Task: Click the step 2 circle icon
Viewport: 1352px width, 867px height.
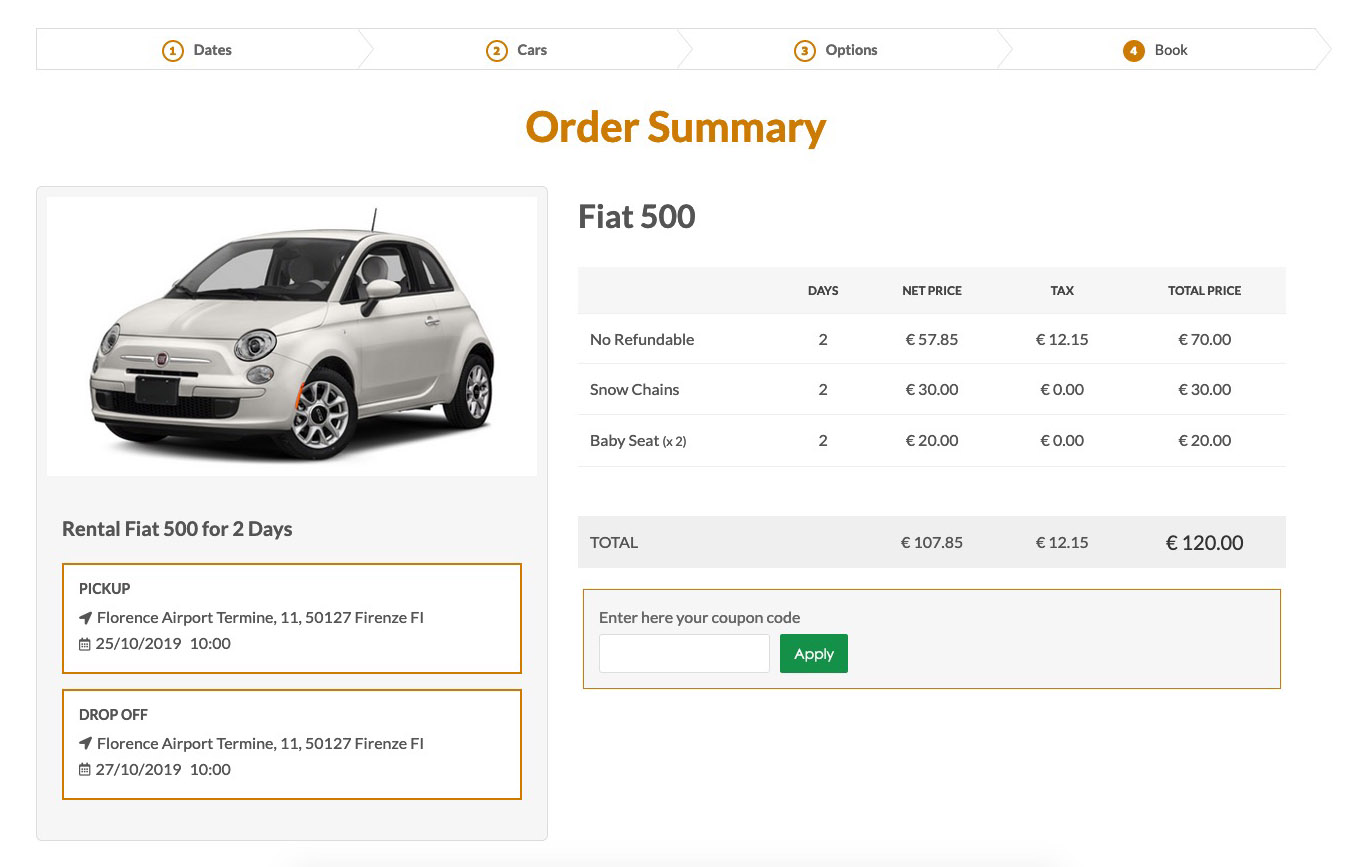Action: point(497,51)
